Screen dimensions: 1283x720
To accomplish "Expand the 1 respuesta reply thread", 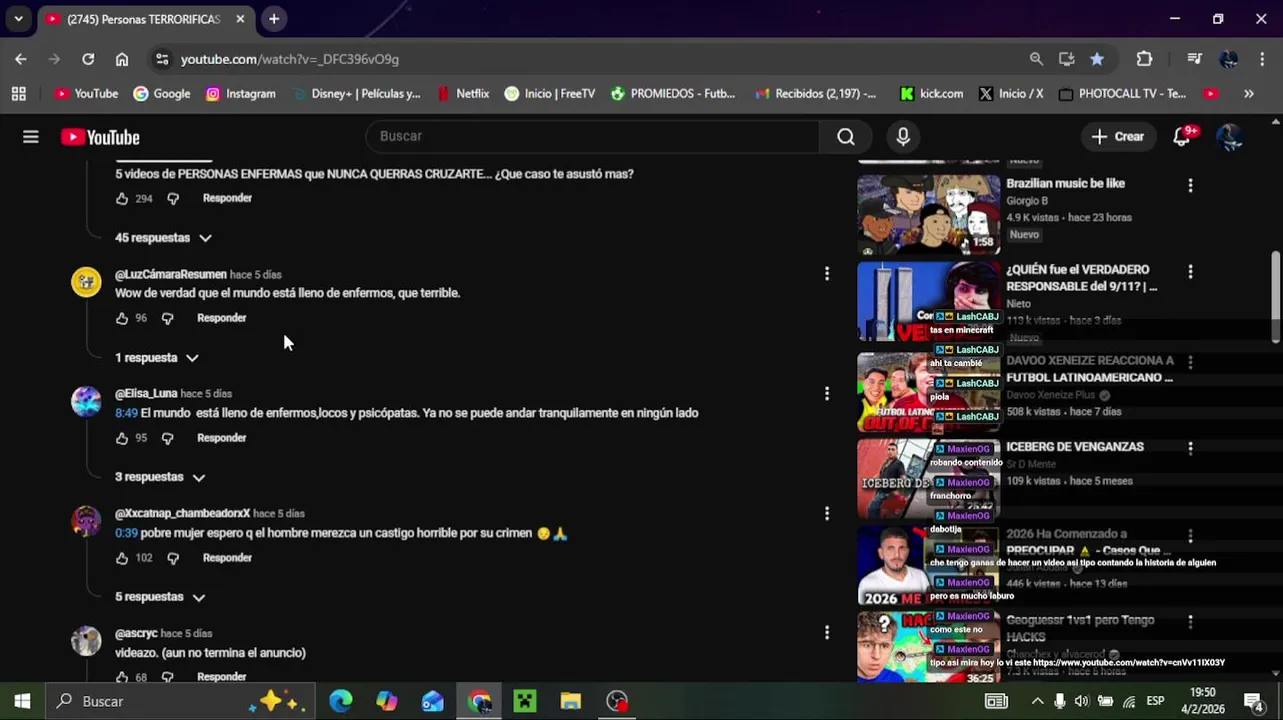I will tap(157, 358).
